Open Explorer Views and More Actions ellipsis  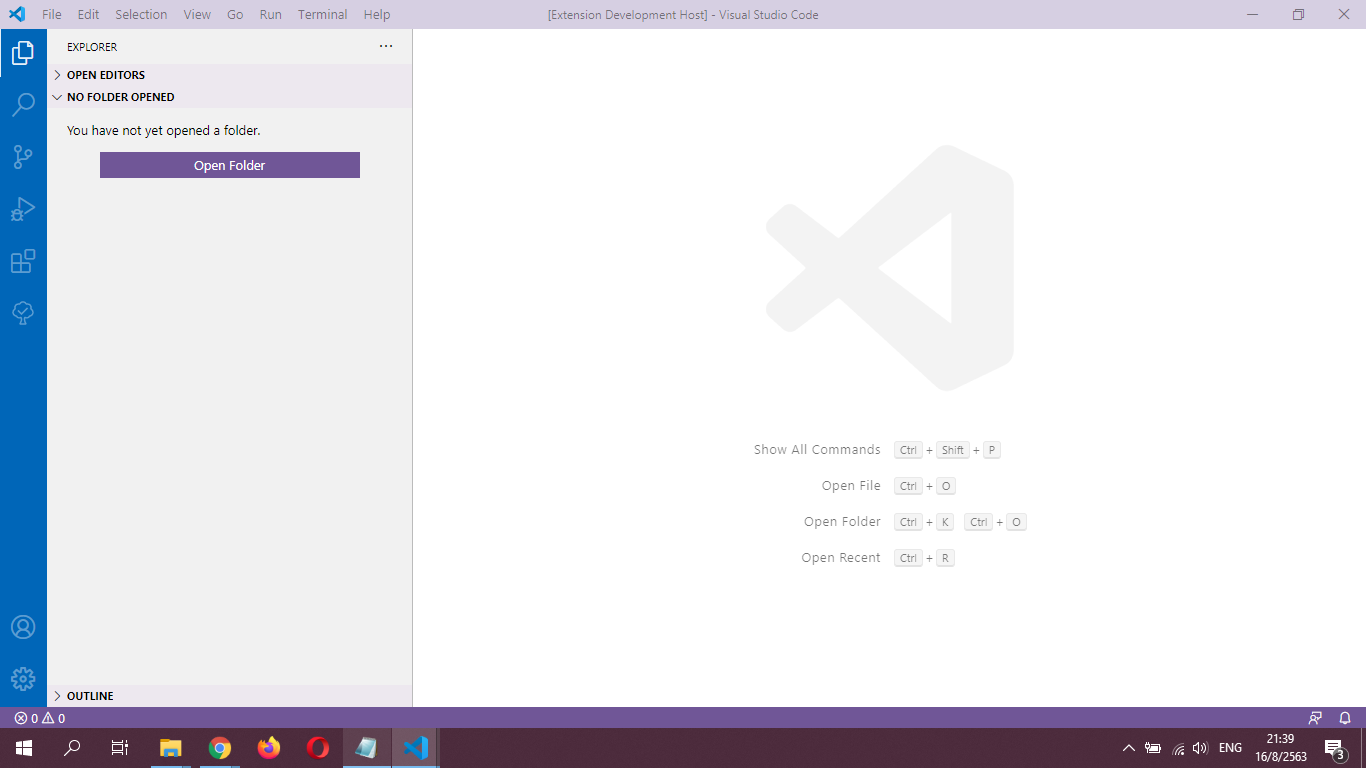point(386,46)
